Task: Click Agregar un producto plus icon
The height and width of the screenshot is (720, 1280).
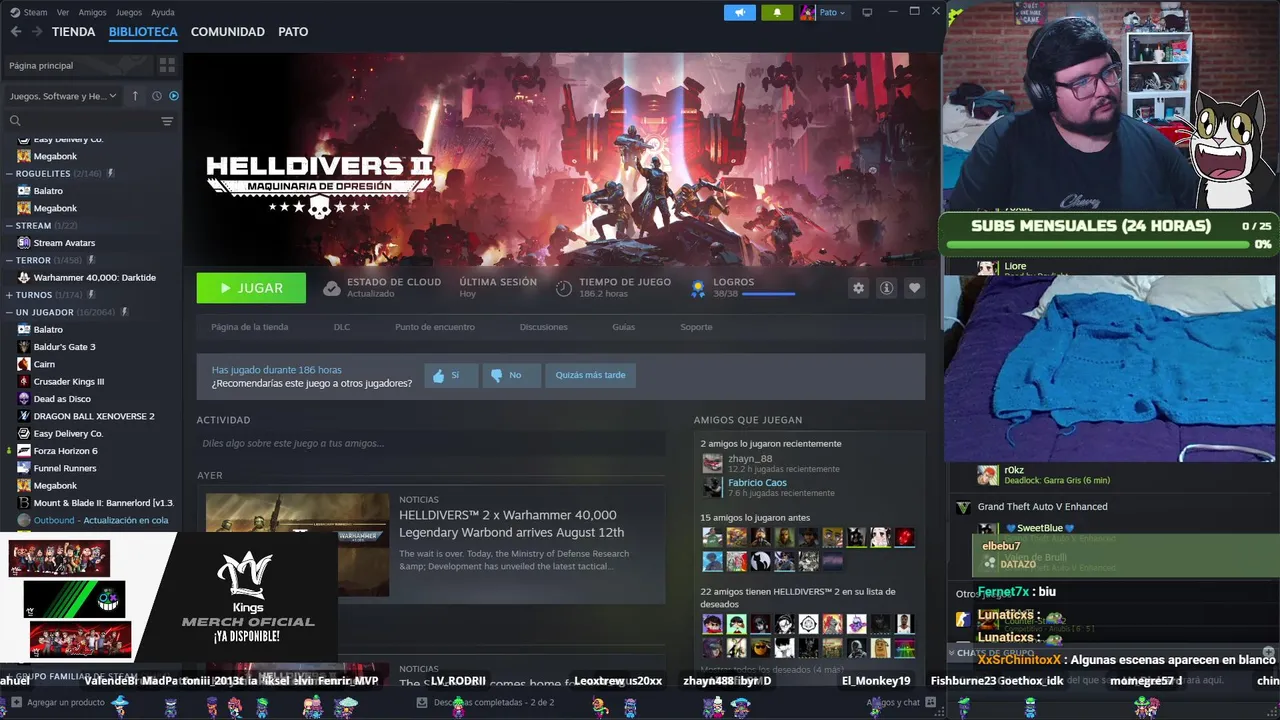Action: (x=14, y=703)
